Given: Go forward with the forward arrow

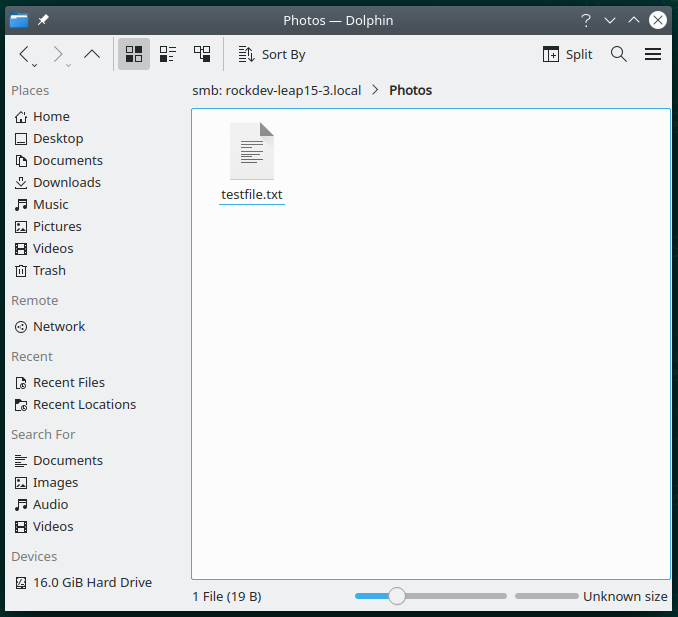Looking at the screenshot, I should point(58,54).
